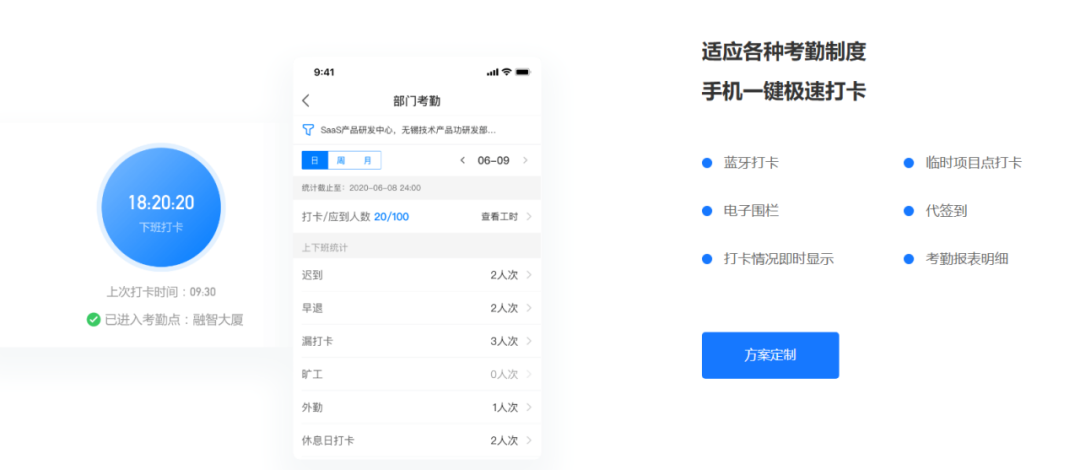This screenshot has height=470, width=1080.
Task: Click the green check icon beside 已进入考勤点
Action: [x=93, y=320]
